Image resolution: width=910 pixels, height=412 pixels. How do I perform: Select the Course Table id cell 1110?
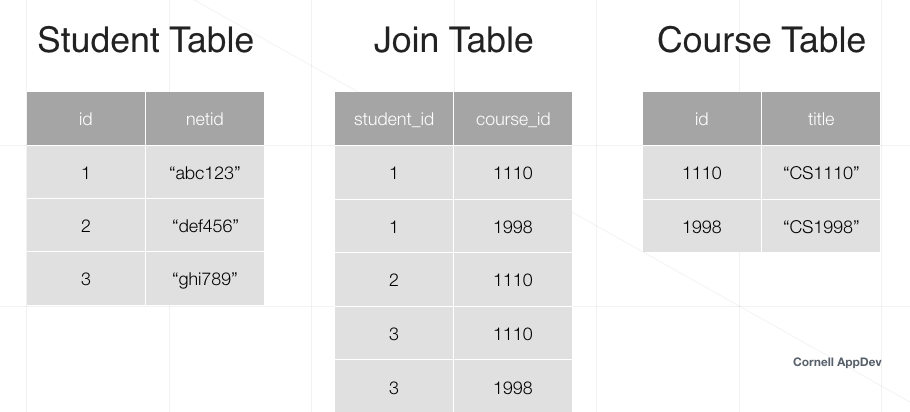point(702,173)
